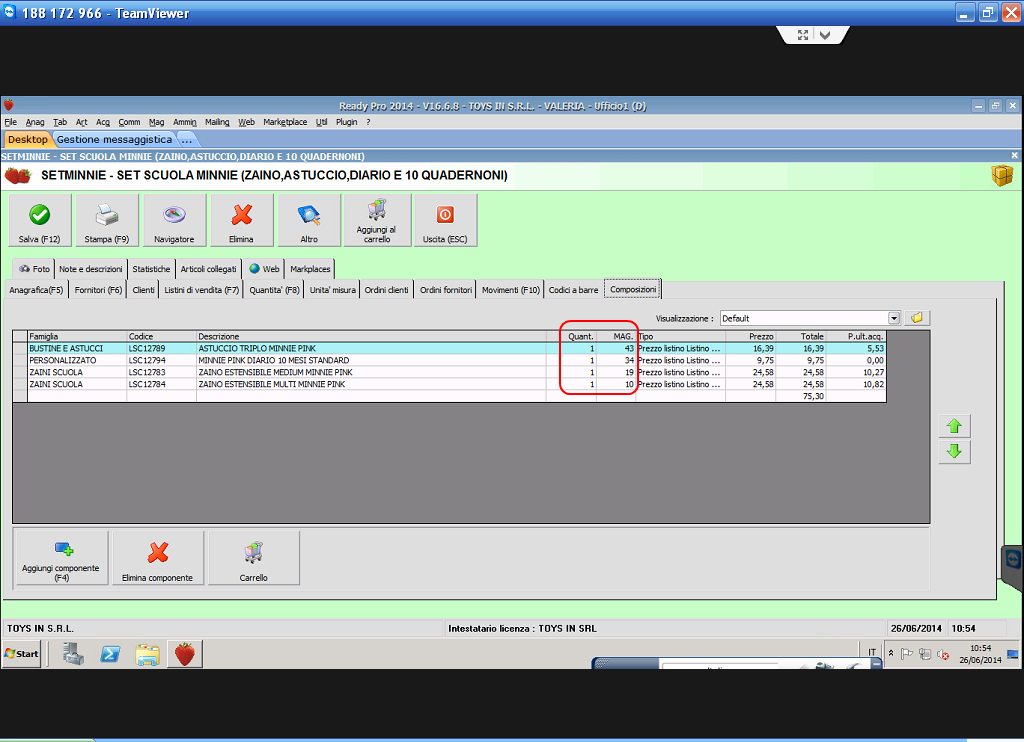Open the Altro options
The width and height of the screenshot is (1024, 742).
pos(309,220)
